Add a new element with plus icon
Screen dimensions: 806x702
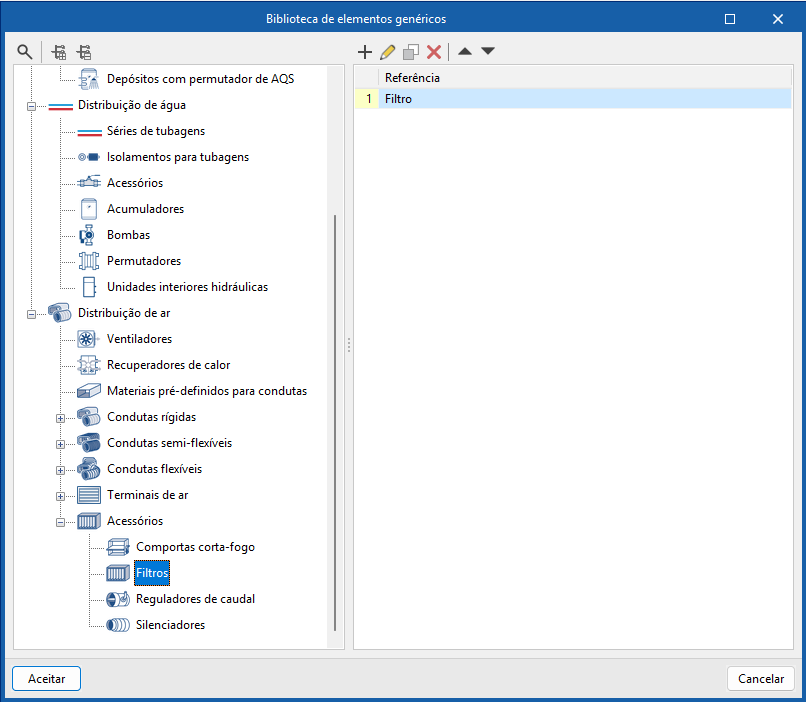click(x=365, y=51)
